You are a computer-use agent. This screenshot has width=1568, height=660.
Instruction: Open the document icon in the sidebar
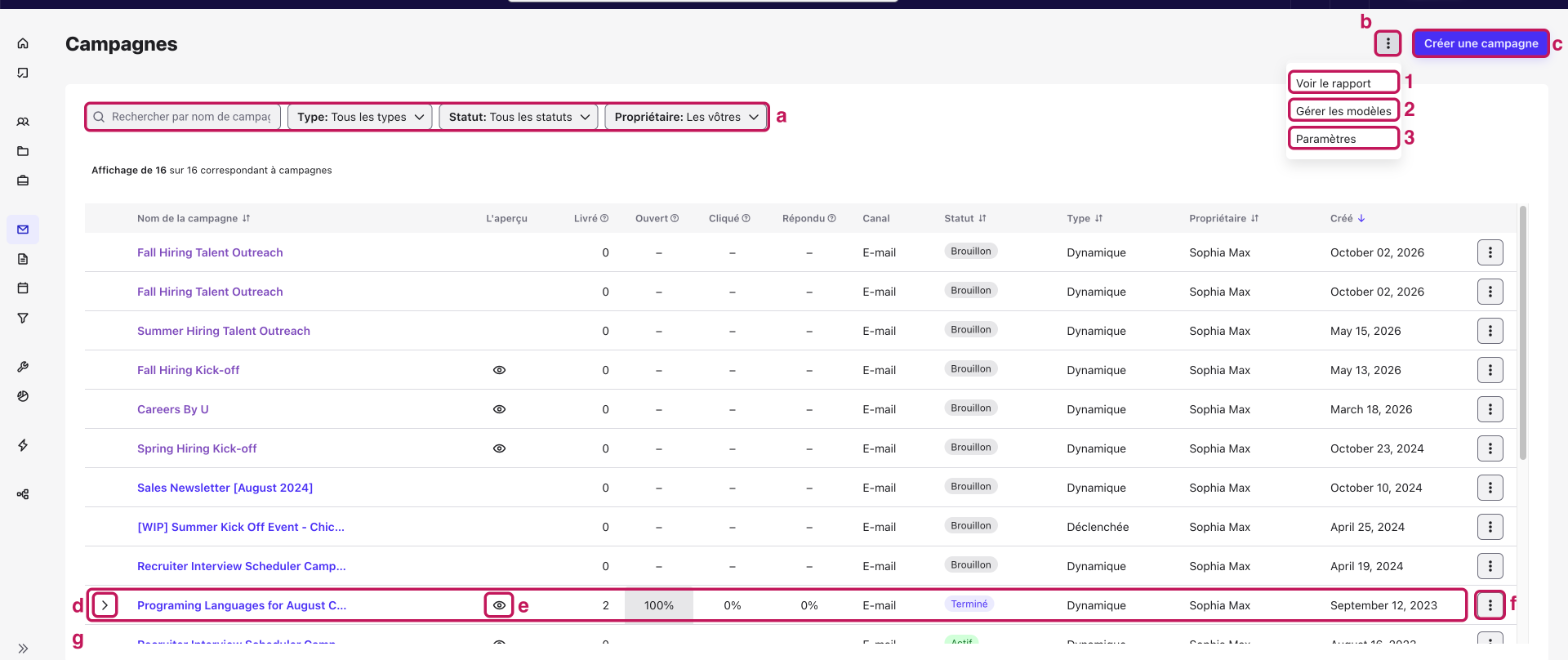click(23, 259)
